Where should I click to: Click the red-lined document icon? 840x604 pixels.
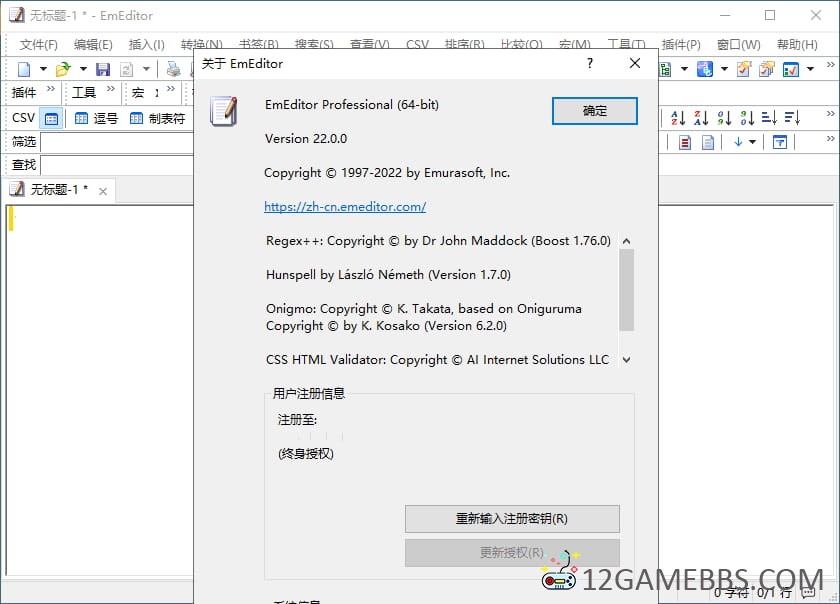point(685,143)
